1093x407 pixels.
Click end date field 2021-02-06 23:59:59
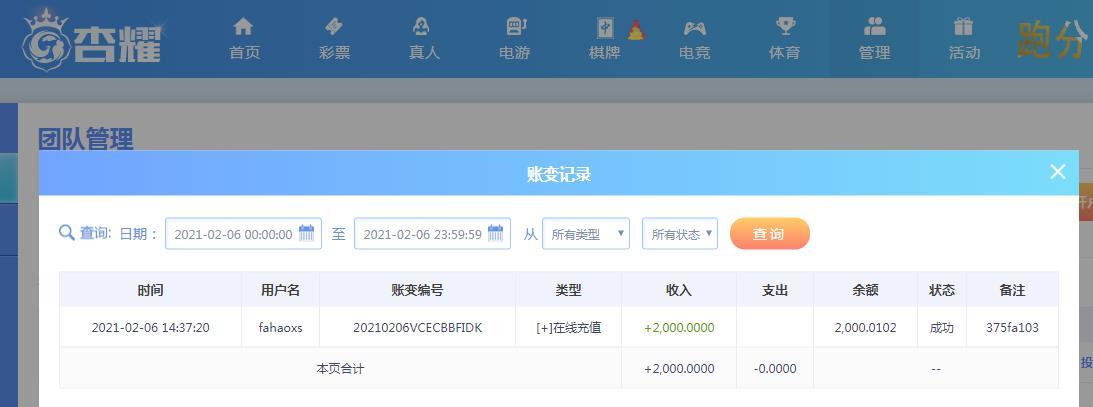pos(432,233)
